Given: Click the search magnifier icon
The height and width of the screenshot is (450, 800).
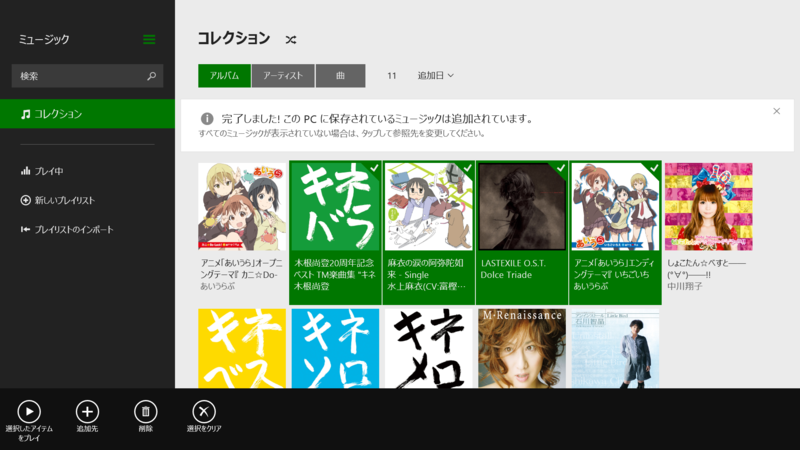Looking at the screenshot, I should click(152, 76).
